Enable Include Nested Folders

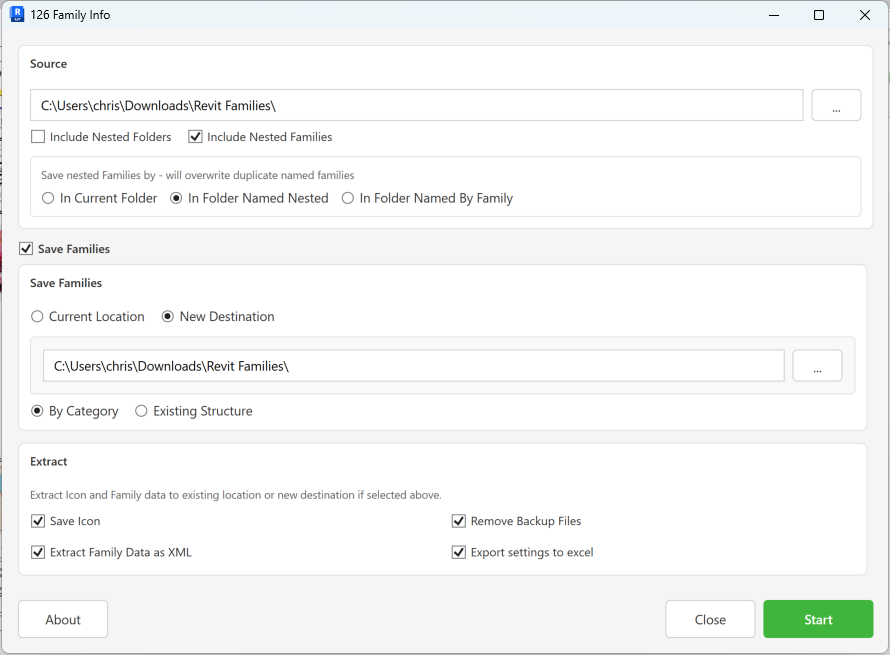pos(37,136)
